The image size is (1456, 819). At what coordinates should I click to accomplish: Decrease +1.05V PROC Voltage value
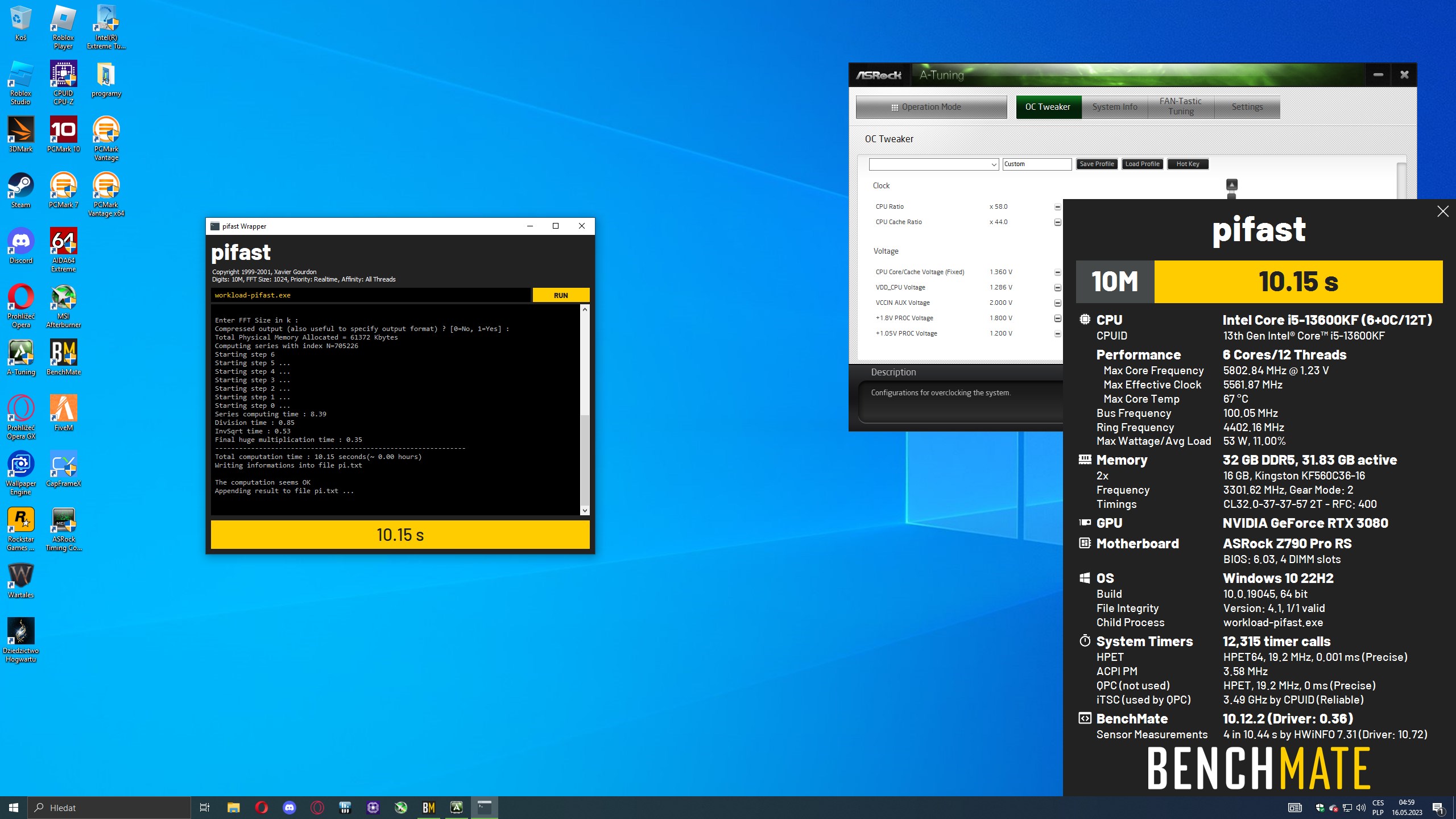(1057, 334)
